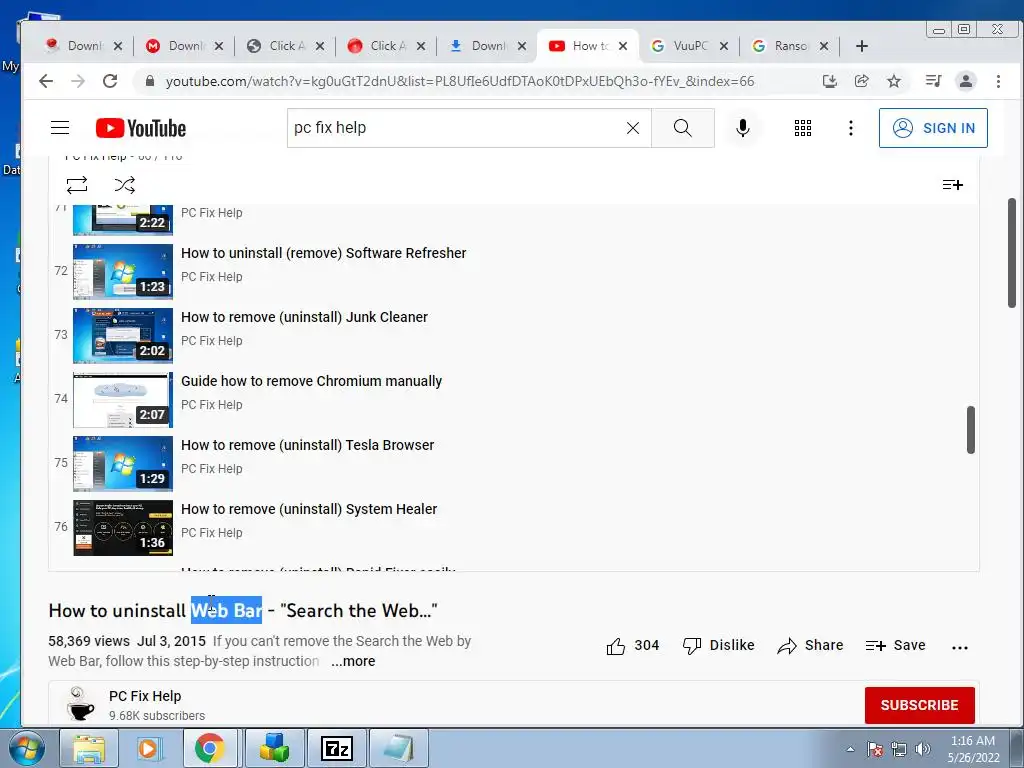Viewport: 1024px width, 768px height.
Task: Open Junk Cleaner video thumbnail
Action: tap(123, 335)
